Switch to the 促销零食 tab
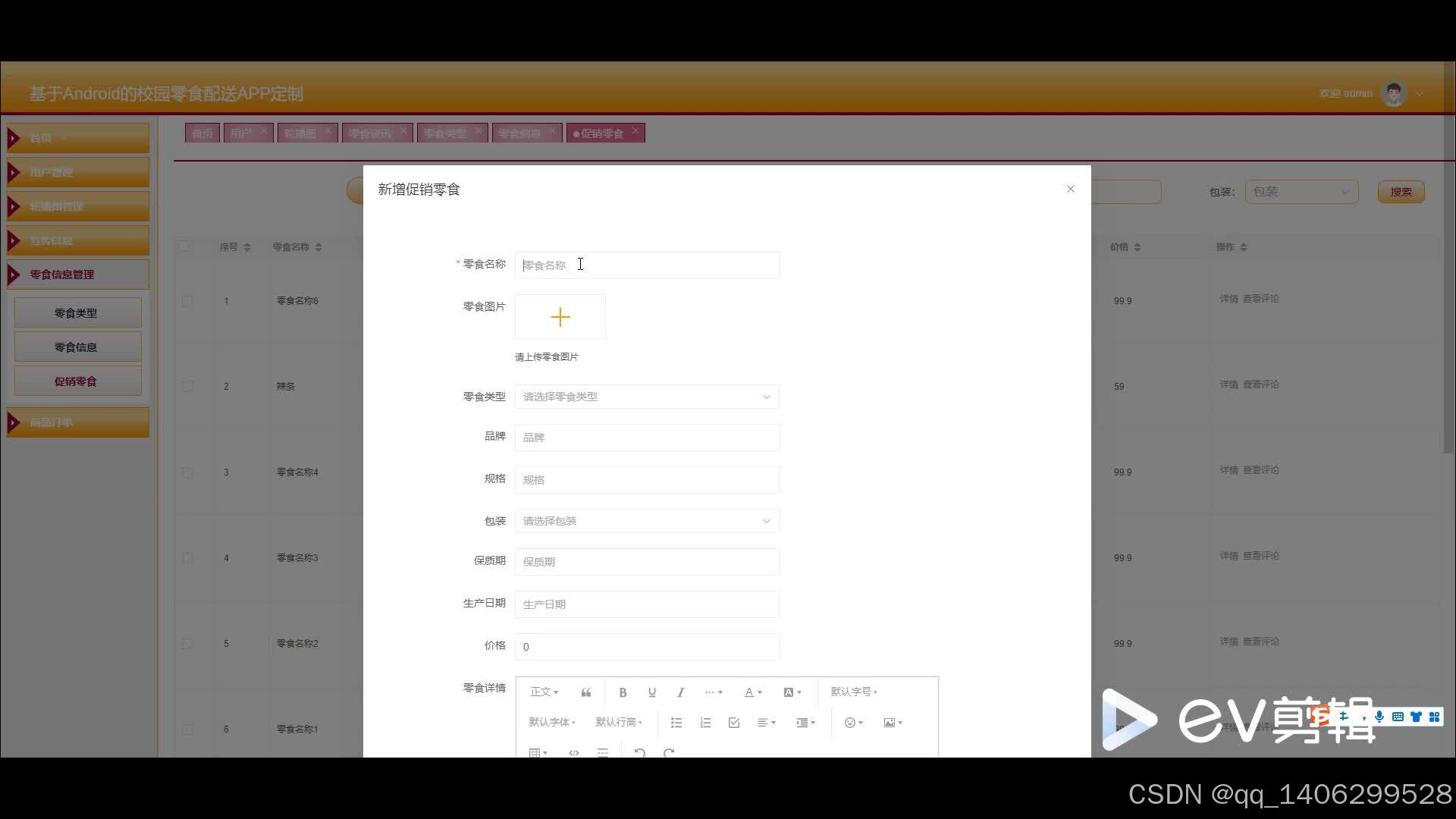The image size is (1456, 819). coord(602,133)
